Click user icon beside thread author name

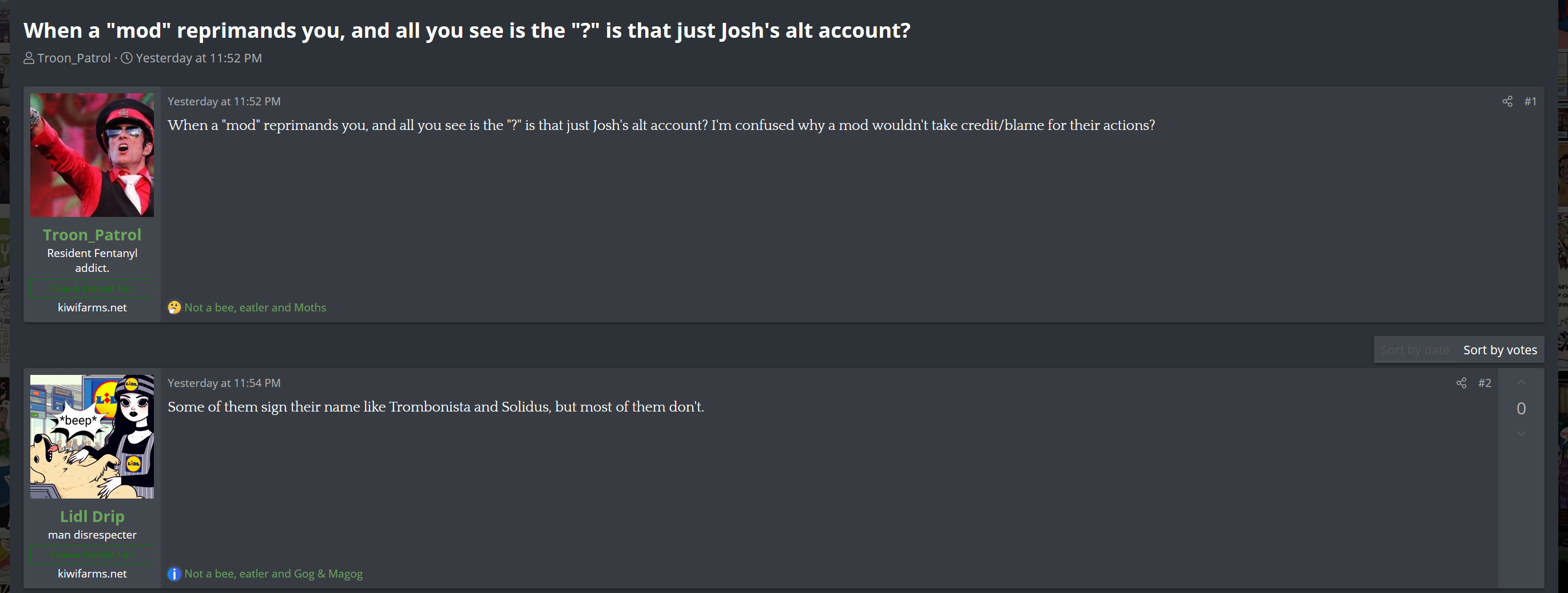(29, 58)
